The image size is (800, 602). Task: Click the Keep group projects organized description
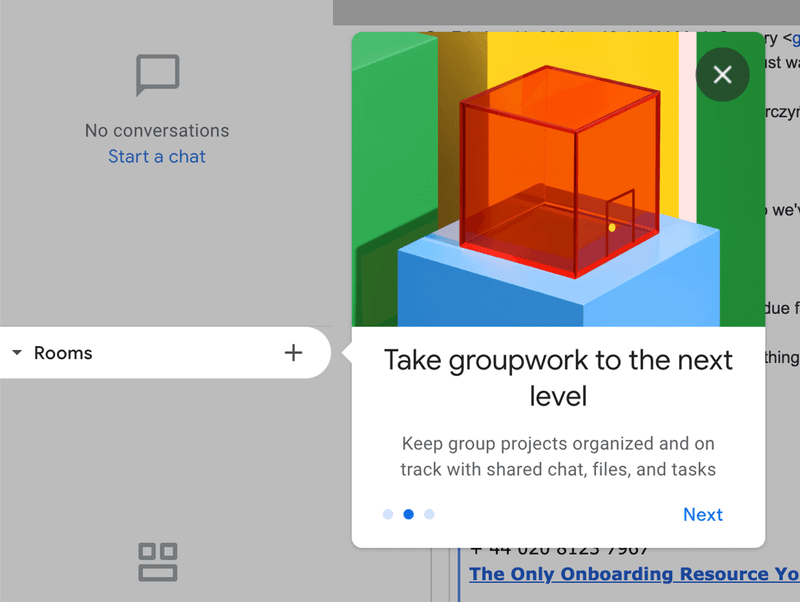click(558, 456)
